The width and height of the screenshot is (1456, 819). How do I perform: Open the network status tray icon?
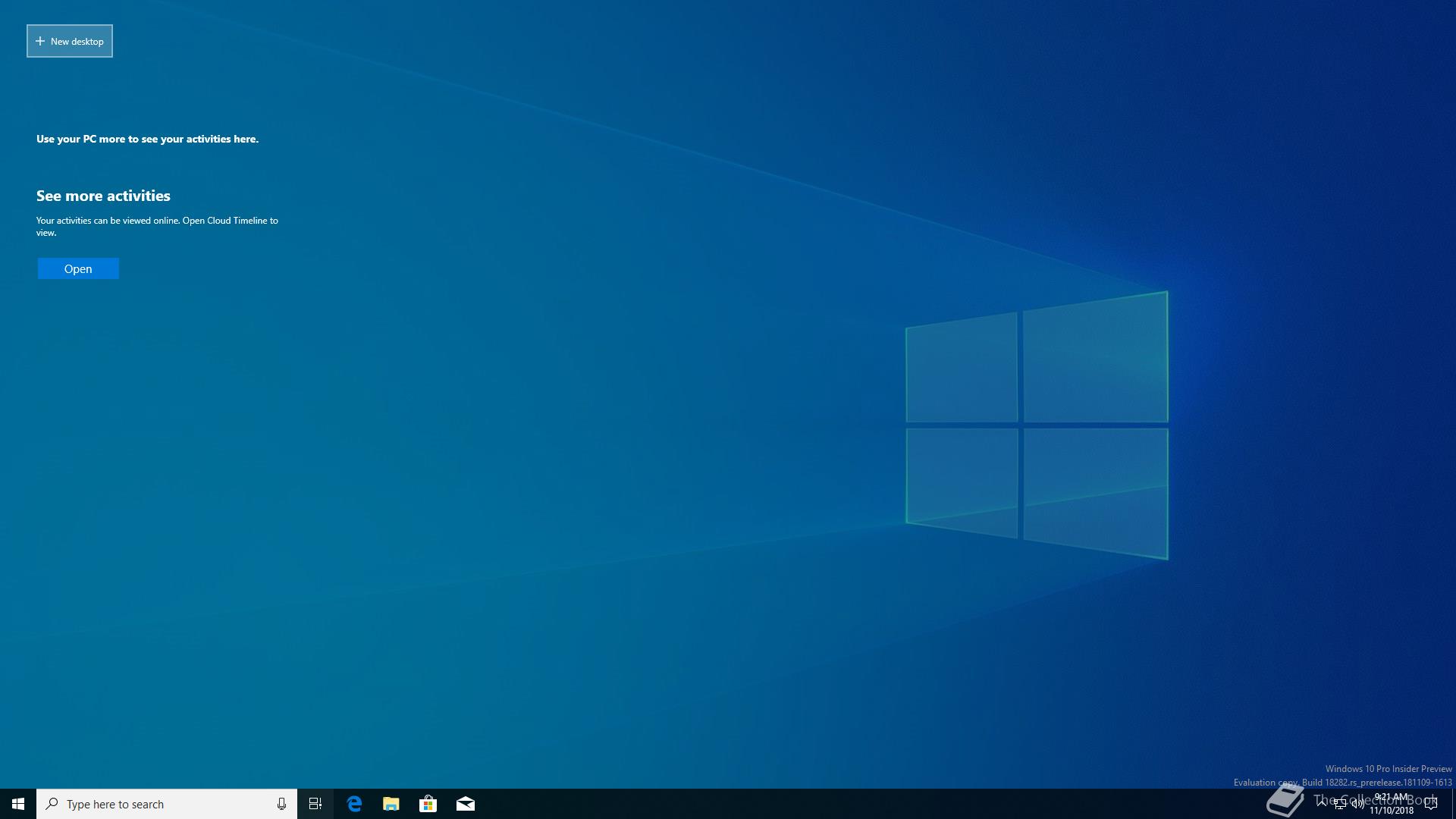pyautogui.click(x=1340, y=804)
